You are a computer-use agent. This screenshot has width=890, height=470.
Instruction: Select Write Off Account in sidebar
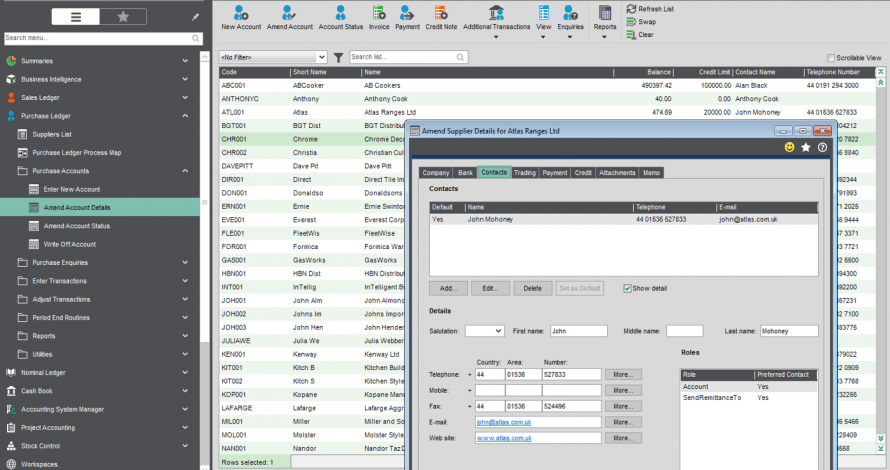(70, 244)
